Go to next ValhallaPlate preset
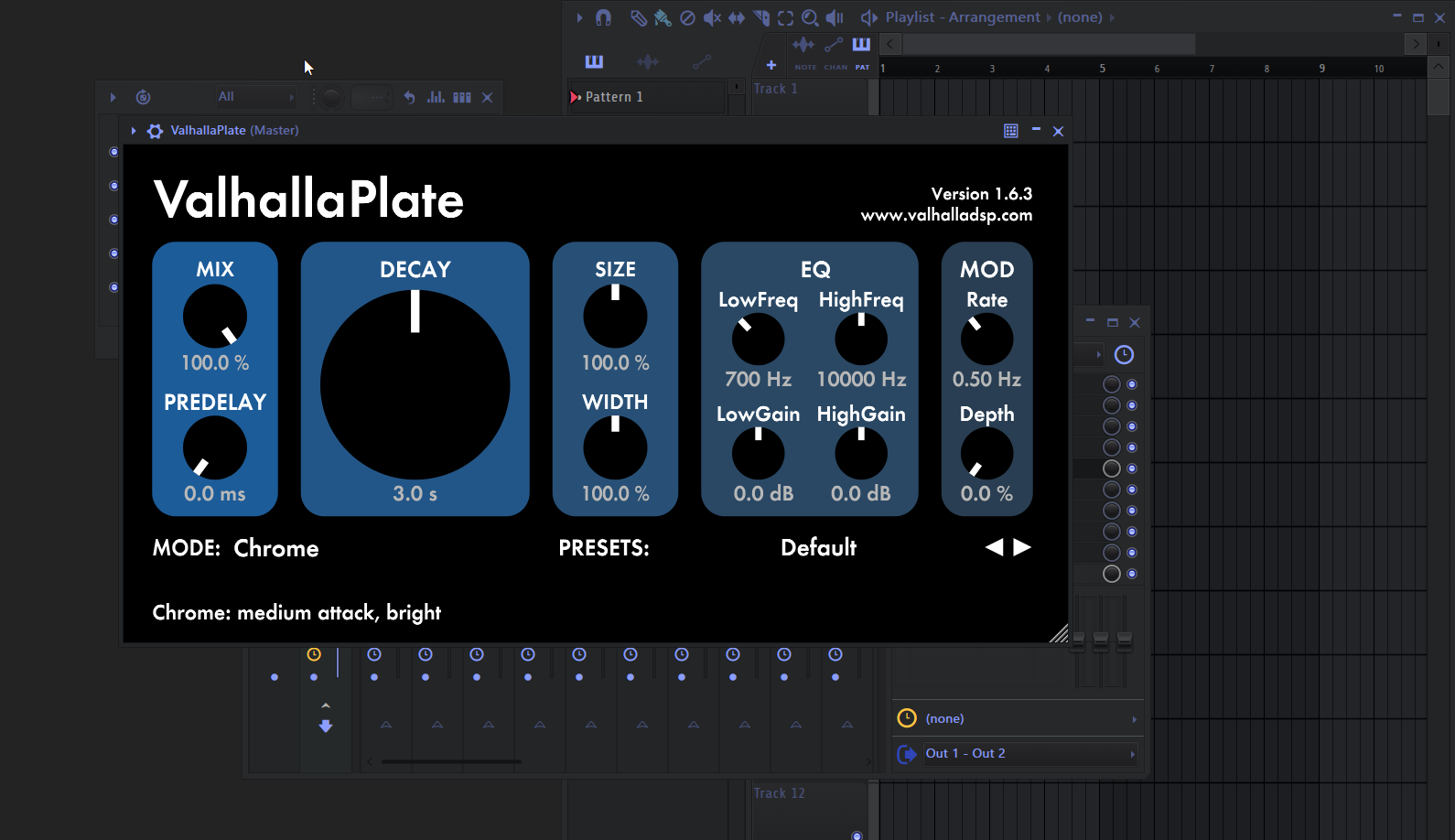This screenshot has height=840, width=1455. pos(1022,547)
